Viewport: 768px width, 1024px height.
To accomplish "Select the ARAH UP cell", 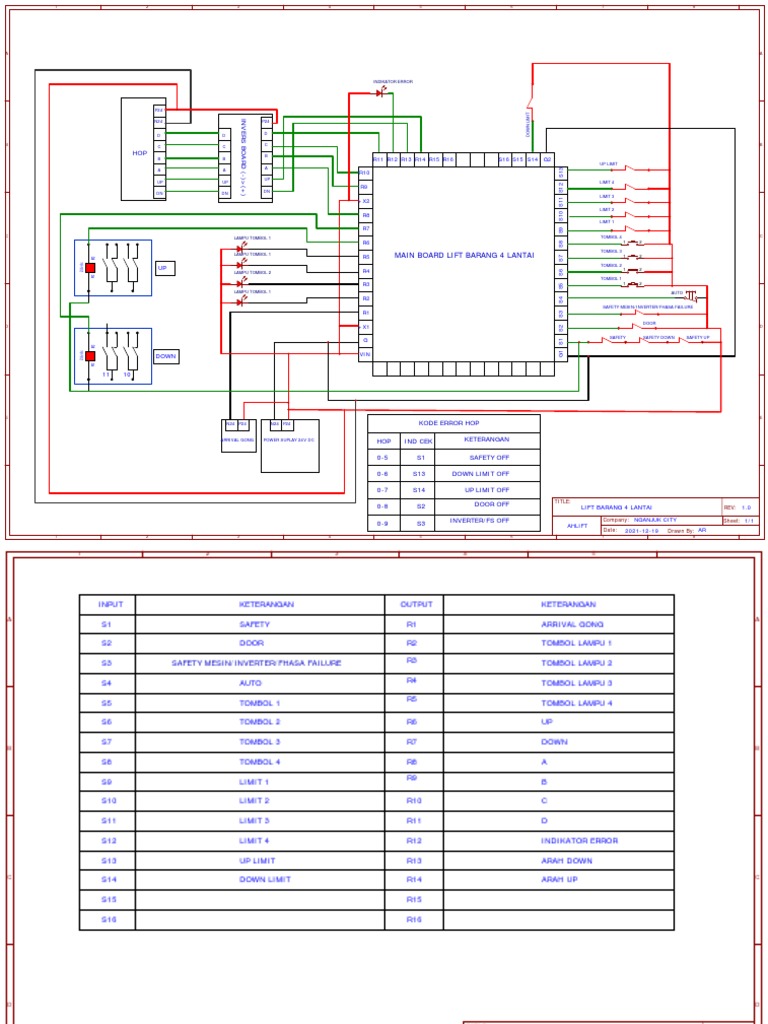I will (560, 880).
